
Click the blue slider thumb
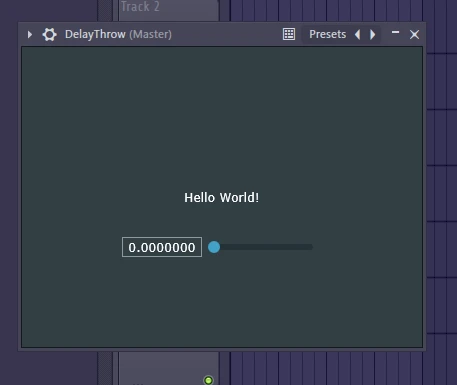tap(214, 247)
